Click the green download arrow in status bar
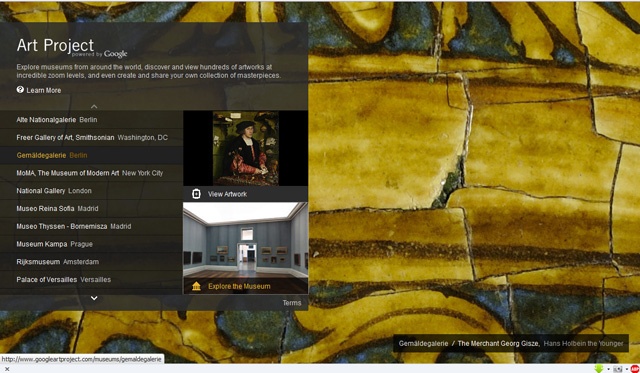This screenshot has width=640, height=373. pyautogui.click(x=599, y=369)
